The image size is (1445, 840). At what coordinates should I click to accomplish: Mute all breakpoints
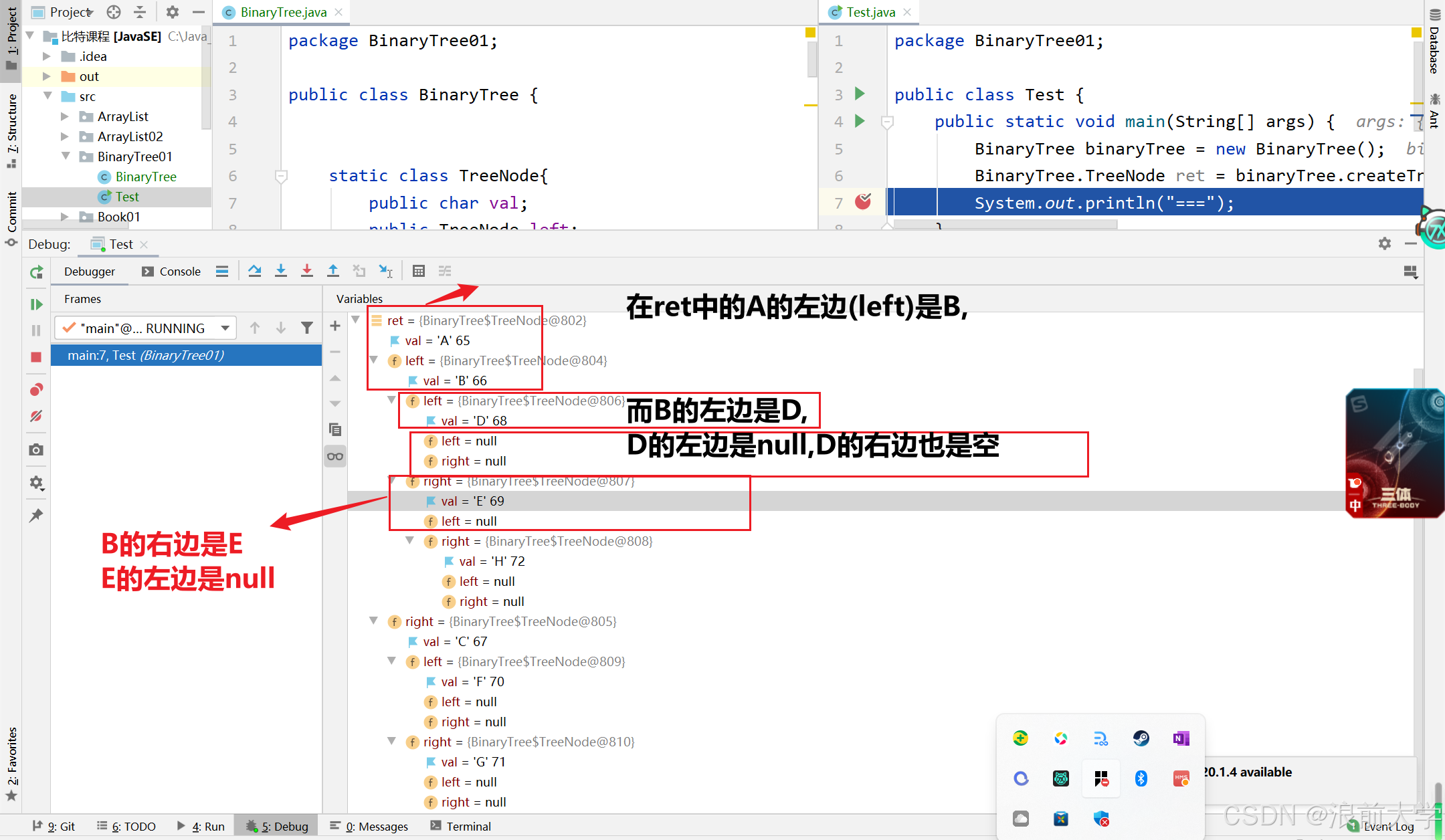(36, 415)
